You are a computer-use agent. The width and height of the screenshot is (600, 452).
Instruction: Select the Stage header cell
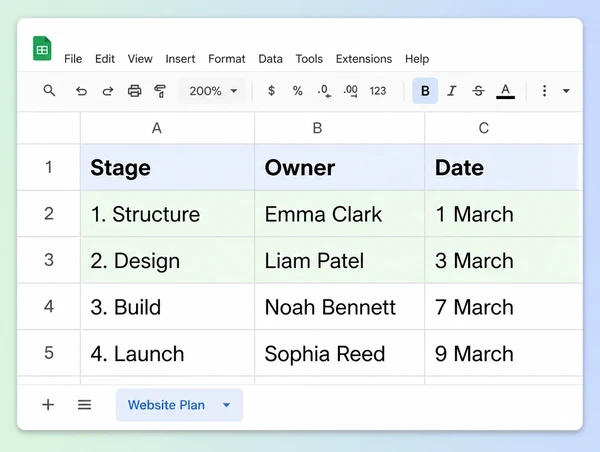click(168, 167)
